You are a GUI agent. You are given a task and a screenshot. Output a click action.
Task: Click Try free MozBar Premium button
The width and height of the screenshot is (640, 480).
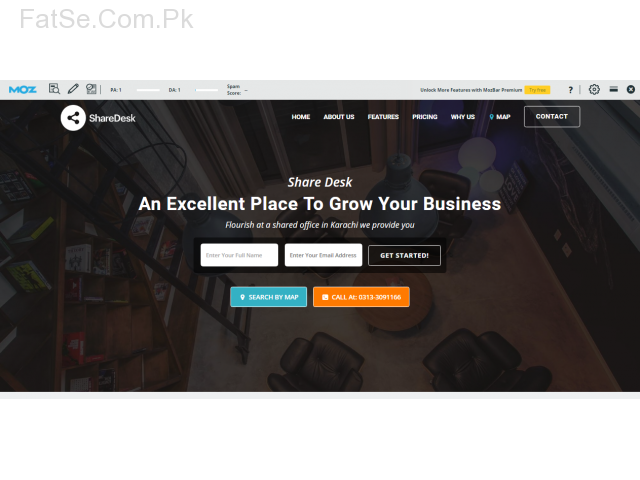click(537, 90)
